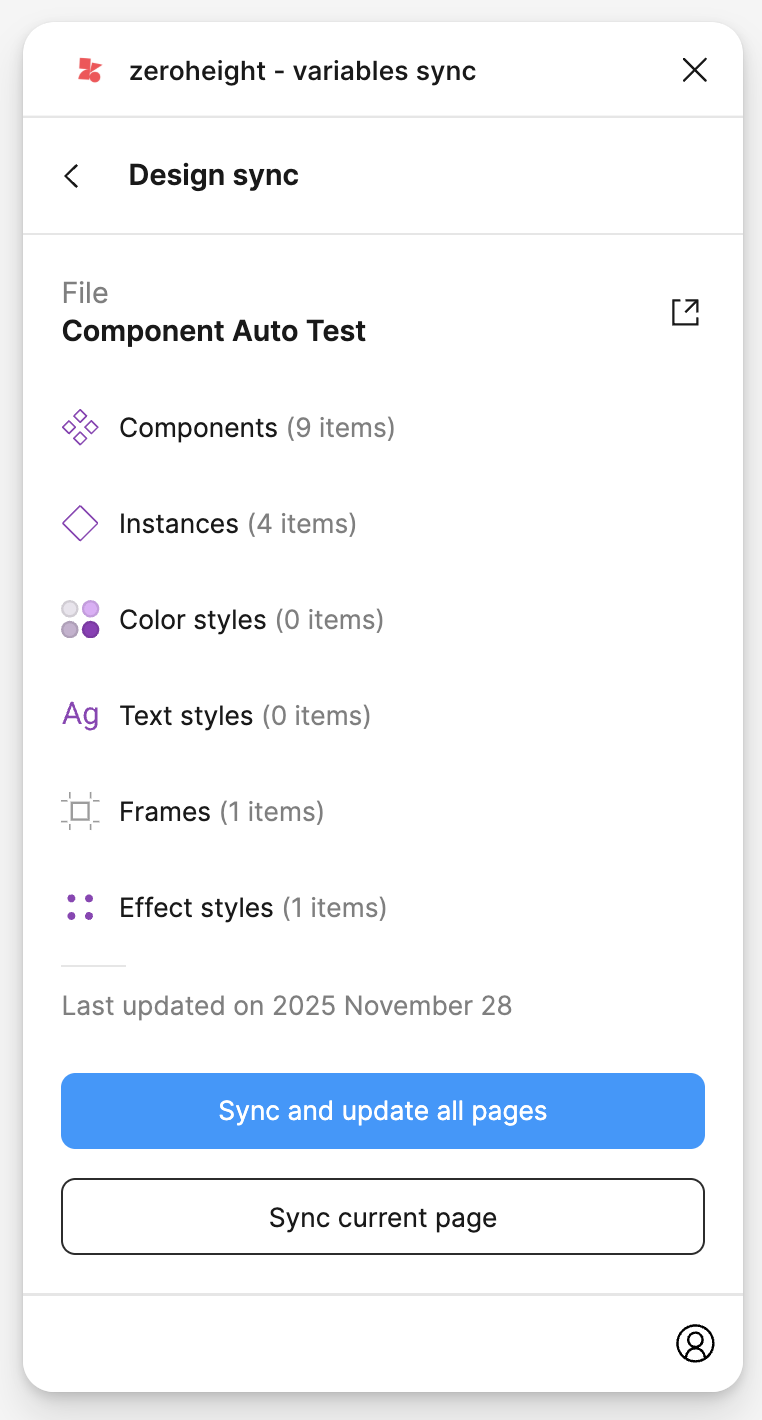
Task: Select the Text styles (0 items) row
Action: click(x=245, y=716)
